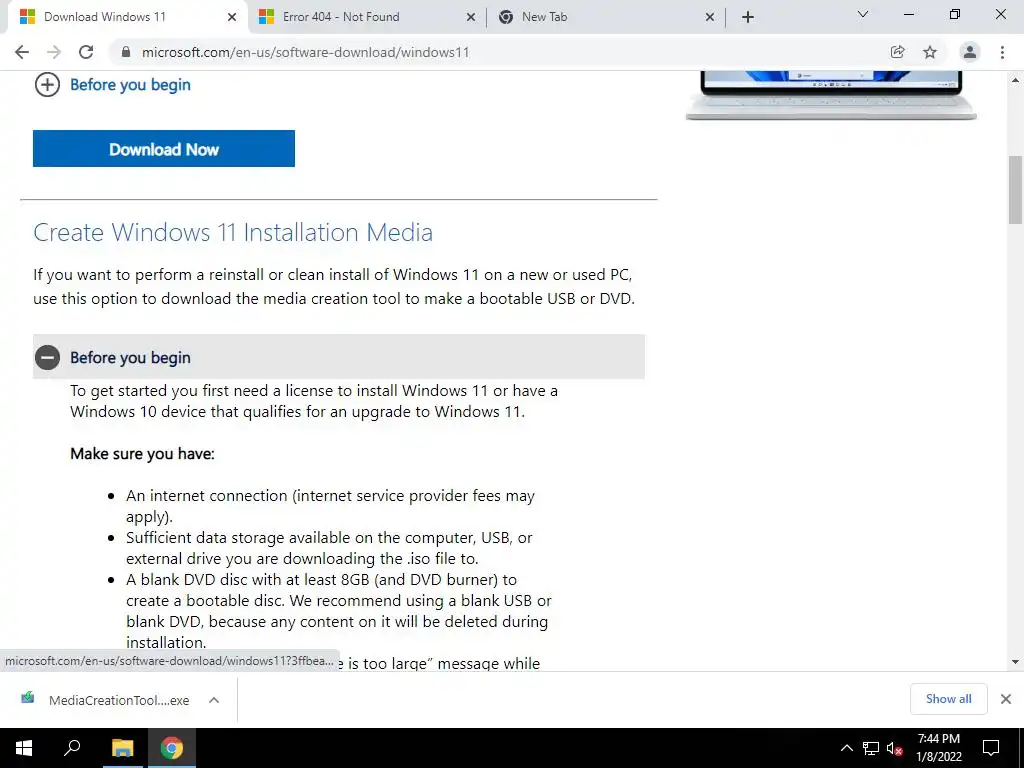The image size is (1024, 768).
Task: Click scrollbar down arrow
Action: (1015, 662)
